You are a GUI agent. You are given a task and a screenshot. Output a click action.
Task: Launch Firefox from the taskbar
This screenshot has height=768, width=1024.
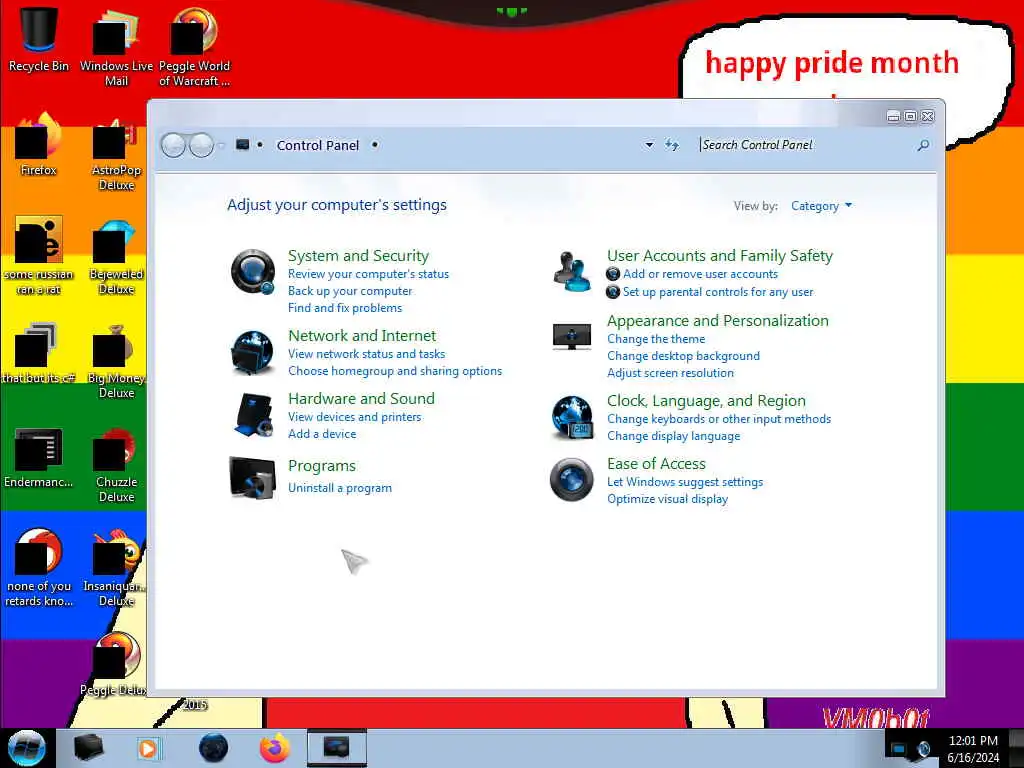274,748
